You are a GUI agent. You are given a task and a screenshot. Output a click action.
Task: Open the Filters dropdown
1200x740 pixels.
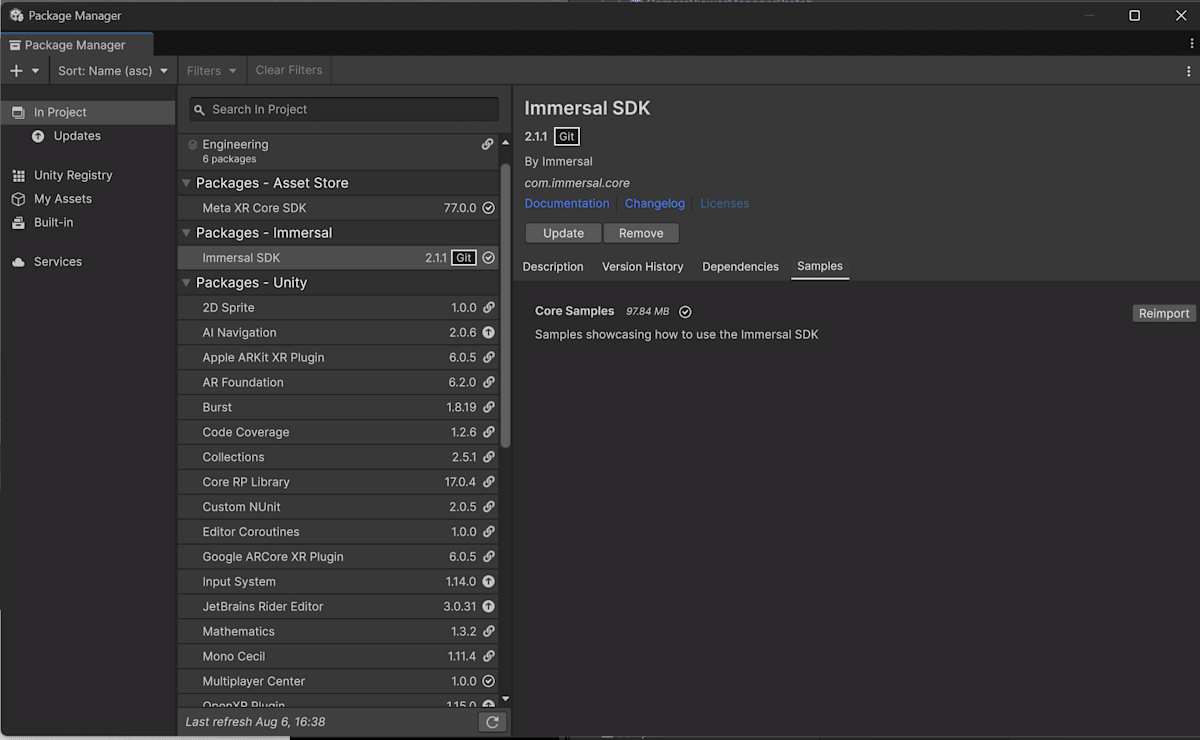(212, 71)
